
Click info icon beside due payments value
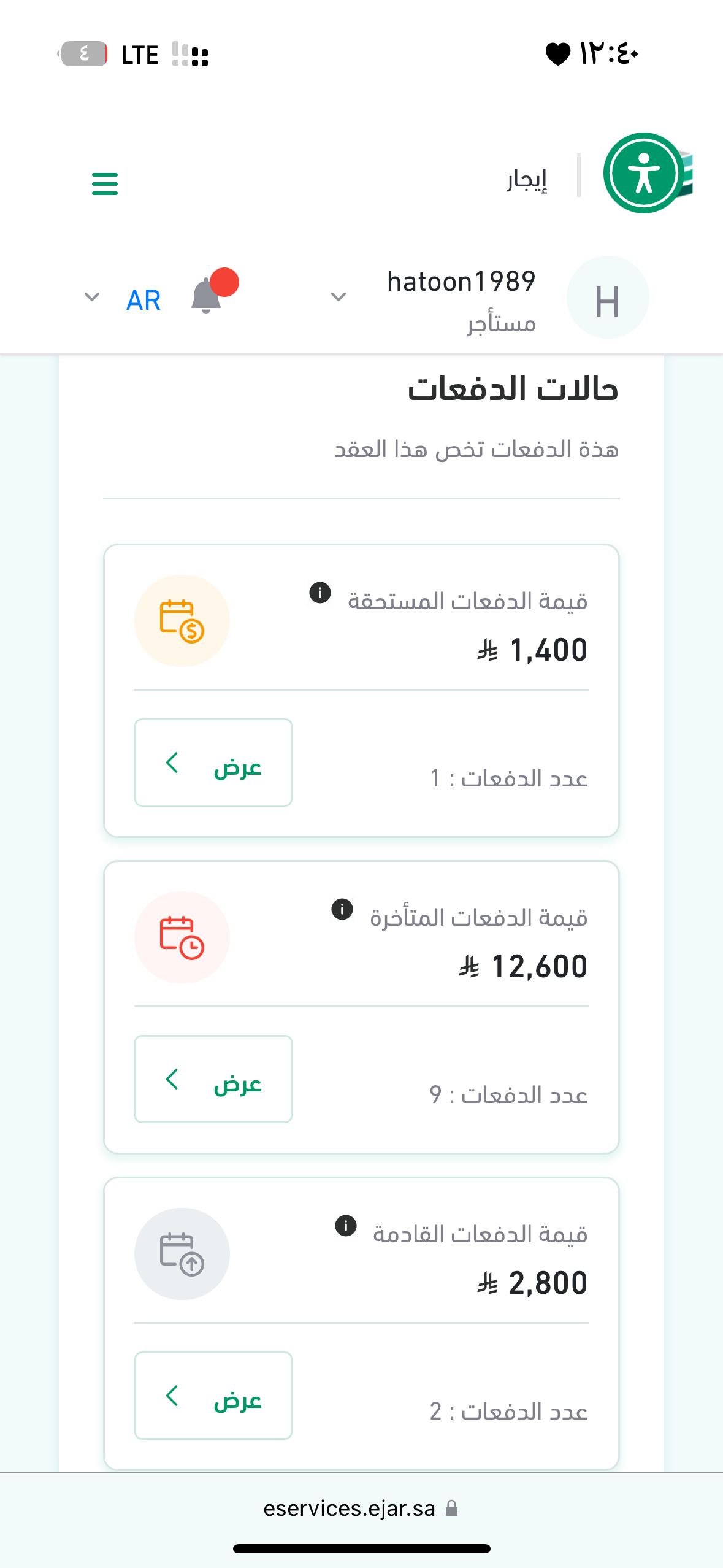[320, 593]
